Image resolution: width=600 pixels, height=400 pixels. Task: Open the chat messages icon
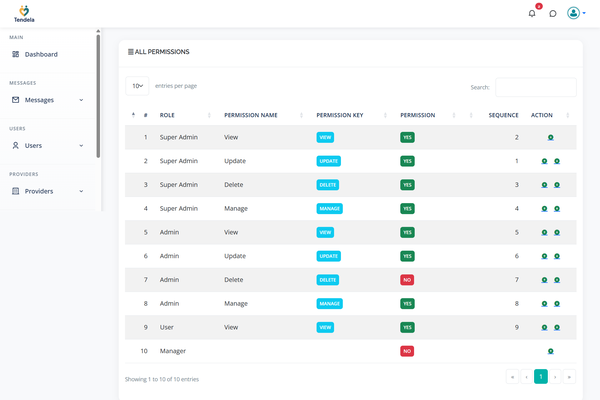pos(553,13)
